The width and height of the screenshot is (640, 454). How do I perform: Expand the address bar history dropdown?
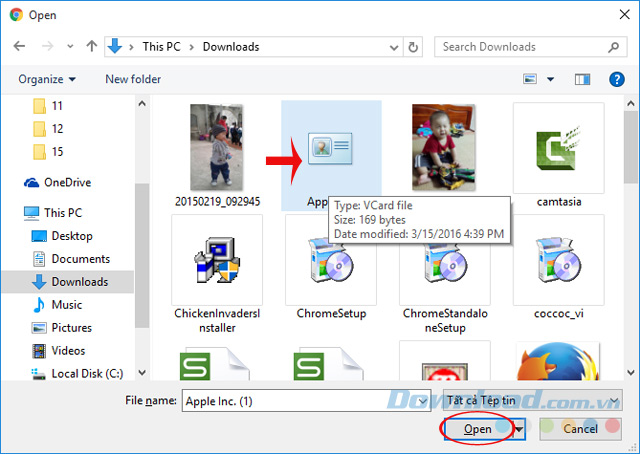394,47
